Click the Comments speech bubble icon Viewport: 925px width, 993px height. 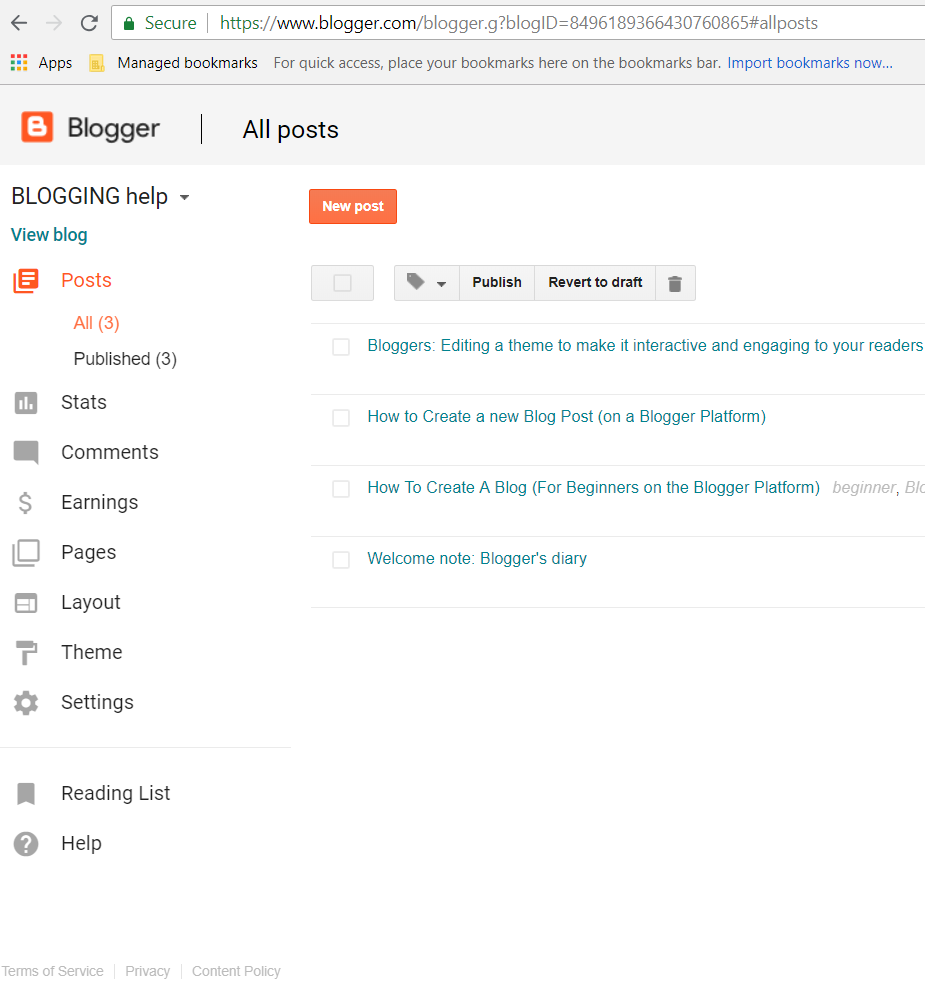[26, 453]
